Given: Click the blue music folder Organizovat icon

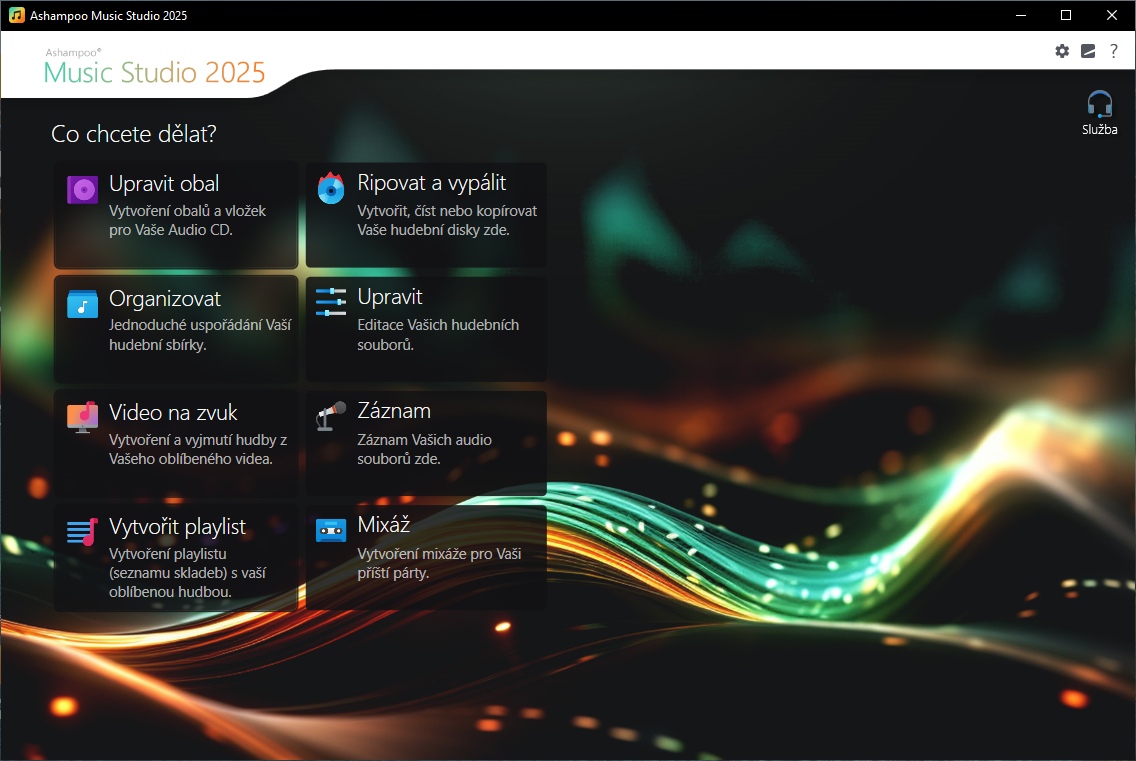Looking at the screenshot, I should 83,304.
